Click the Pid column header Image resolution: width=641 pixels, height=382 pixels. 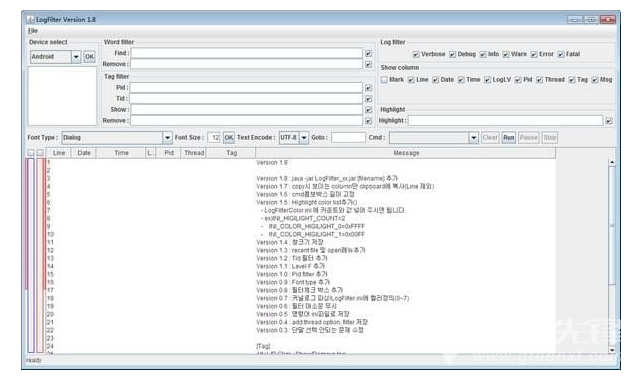(x=169, y=153)
